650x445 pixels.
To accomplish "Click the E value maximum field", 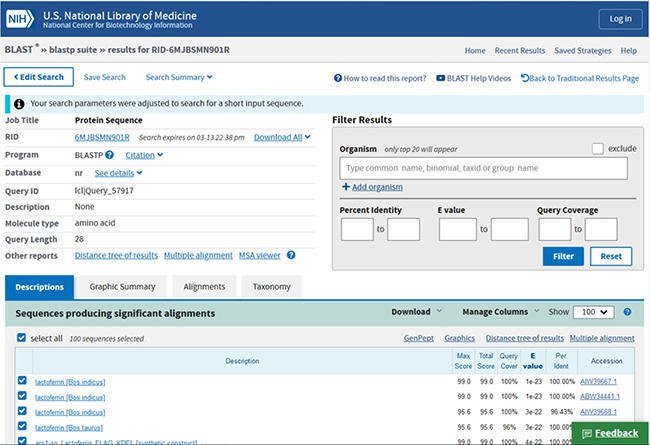I will pos(509,229).
